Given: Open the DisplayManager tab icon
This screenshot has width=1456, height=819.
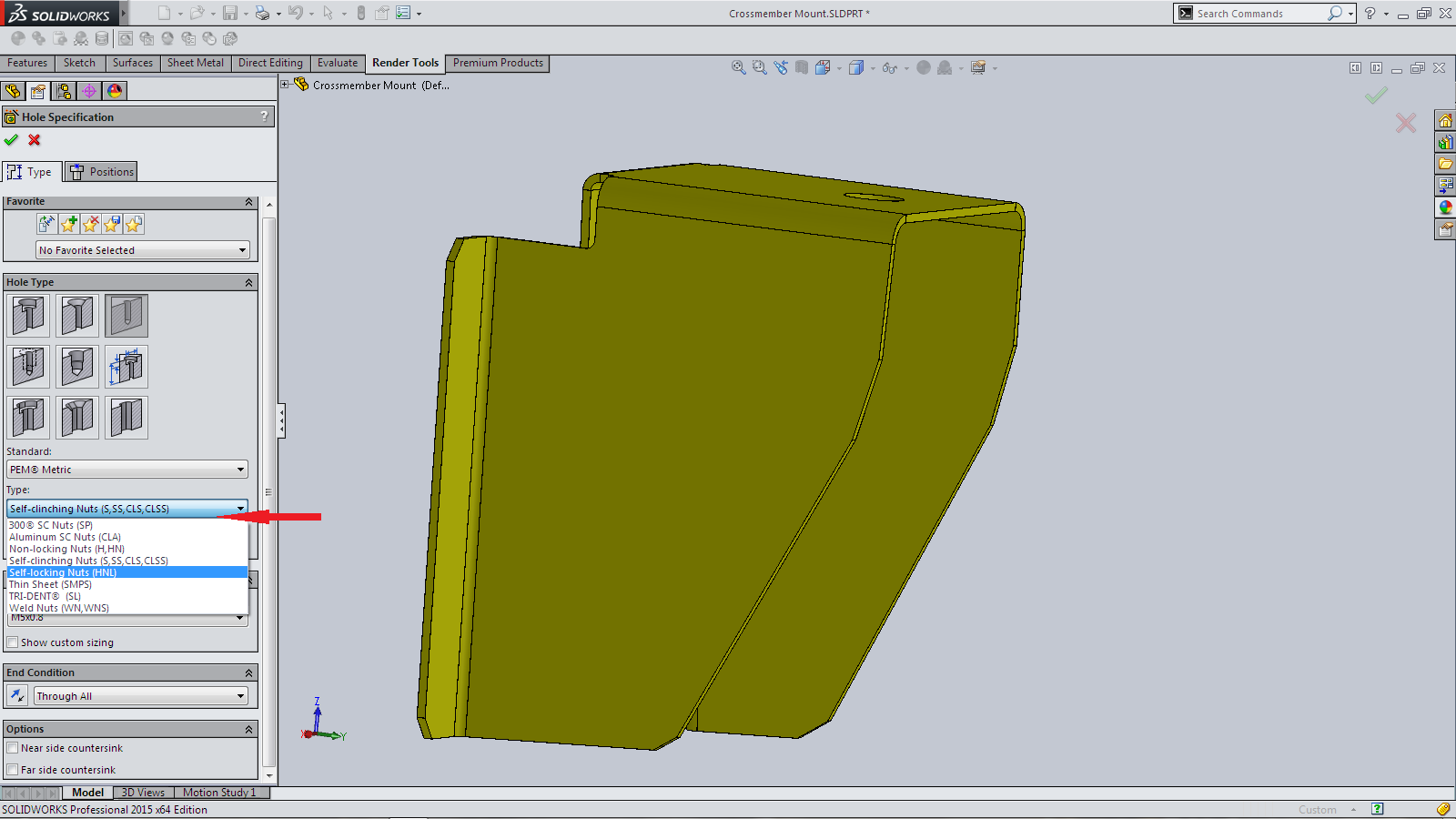Looking at the screenshot, I should [115, 91].
